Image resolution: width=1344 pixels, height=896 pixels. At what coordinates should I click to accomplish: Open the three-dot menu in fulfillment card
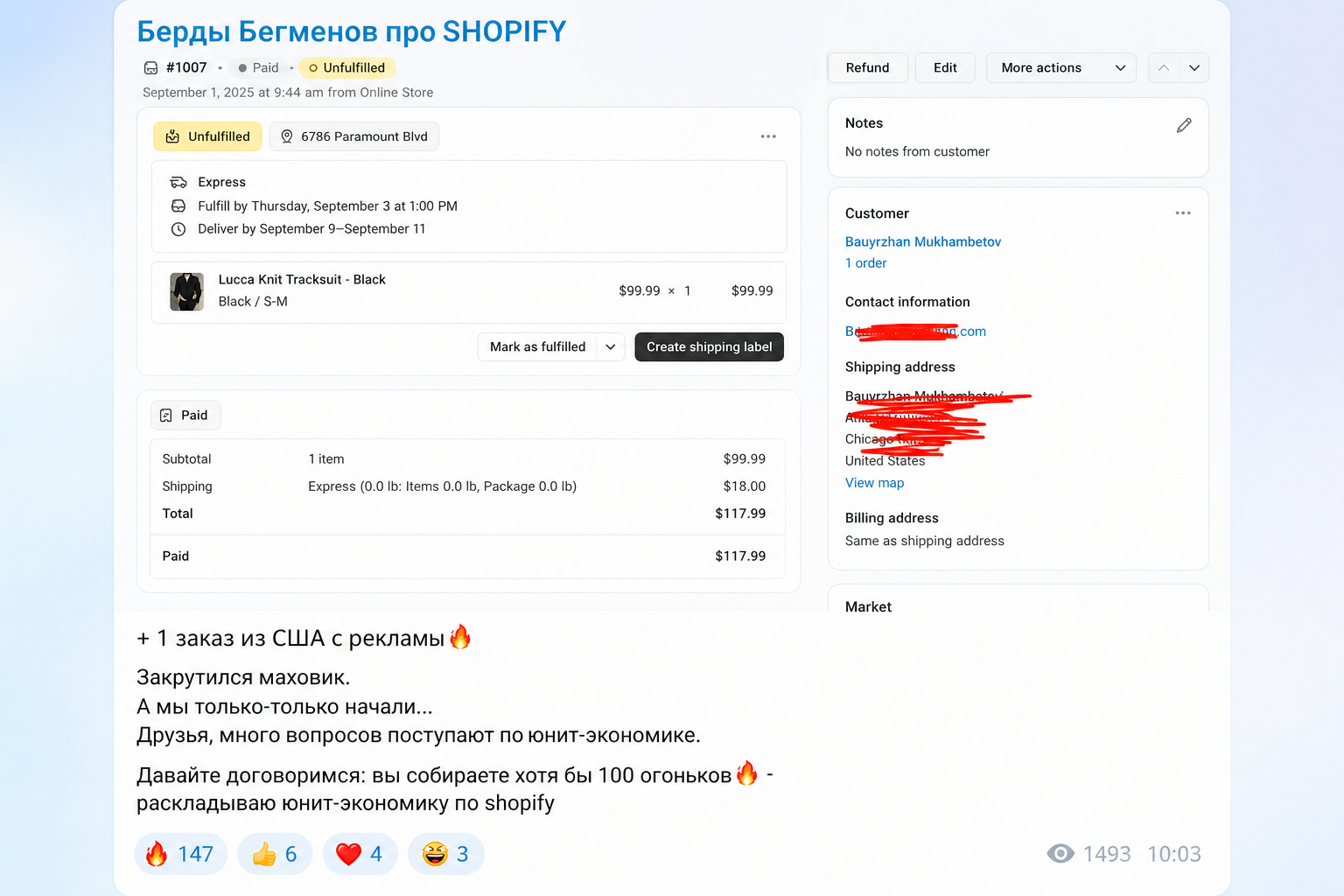click(768, 136)
